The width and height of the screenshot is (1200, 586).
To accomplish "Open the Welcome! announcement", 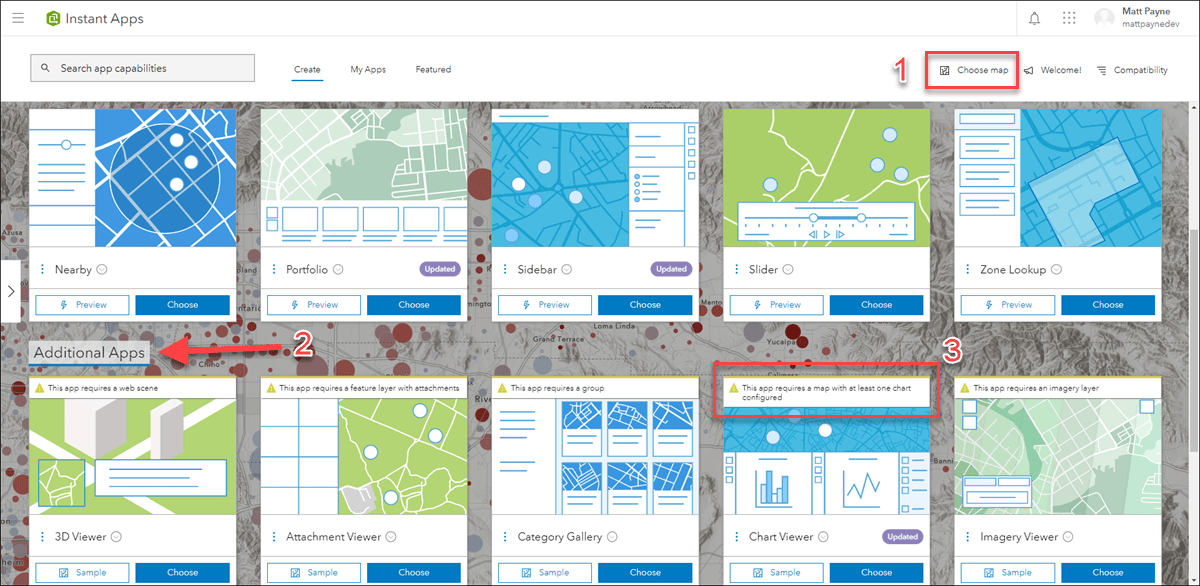I will click(1052, 70).
